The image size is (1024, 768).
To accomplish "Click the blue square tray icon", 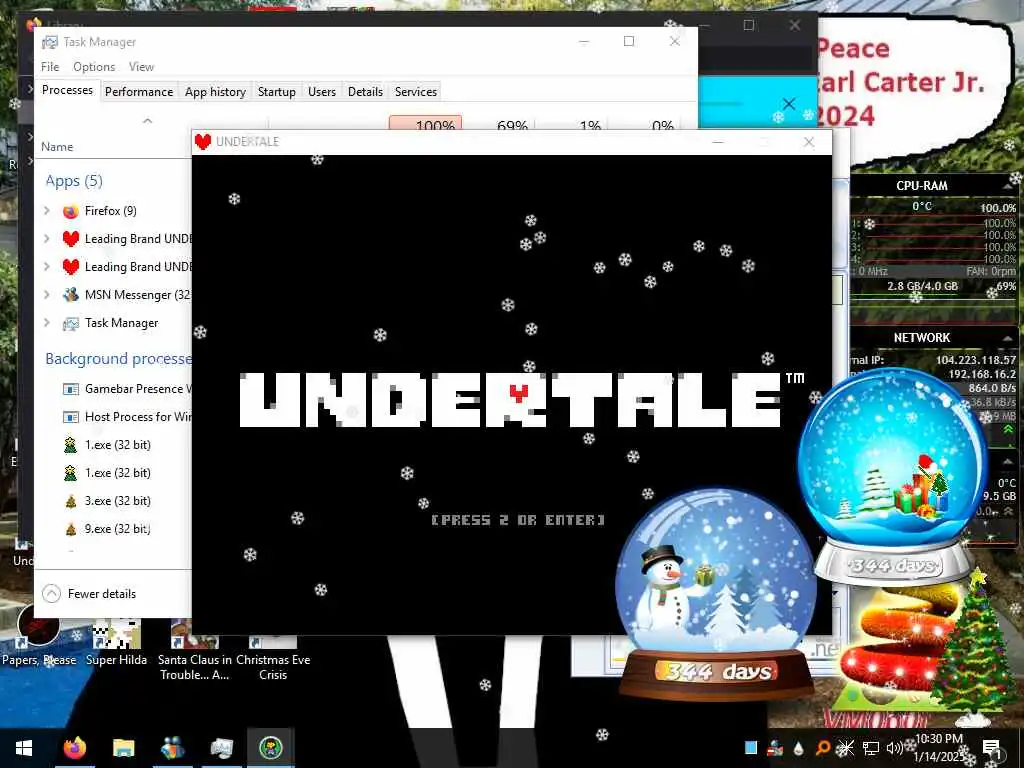I will [751, 748].
